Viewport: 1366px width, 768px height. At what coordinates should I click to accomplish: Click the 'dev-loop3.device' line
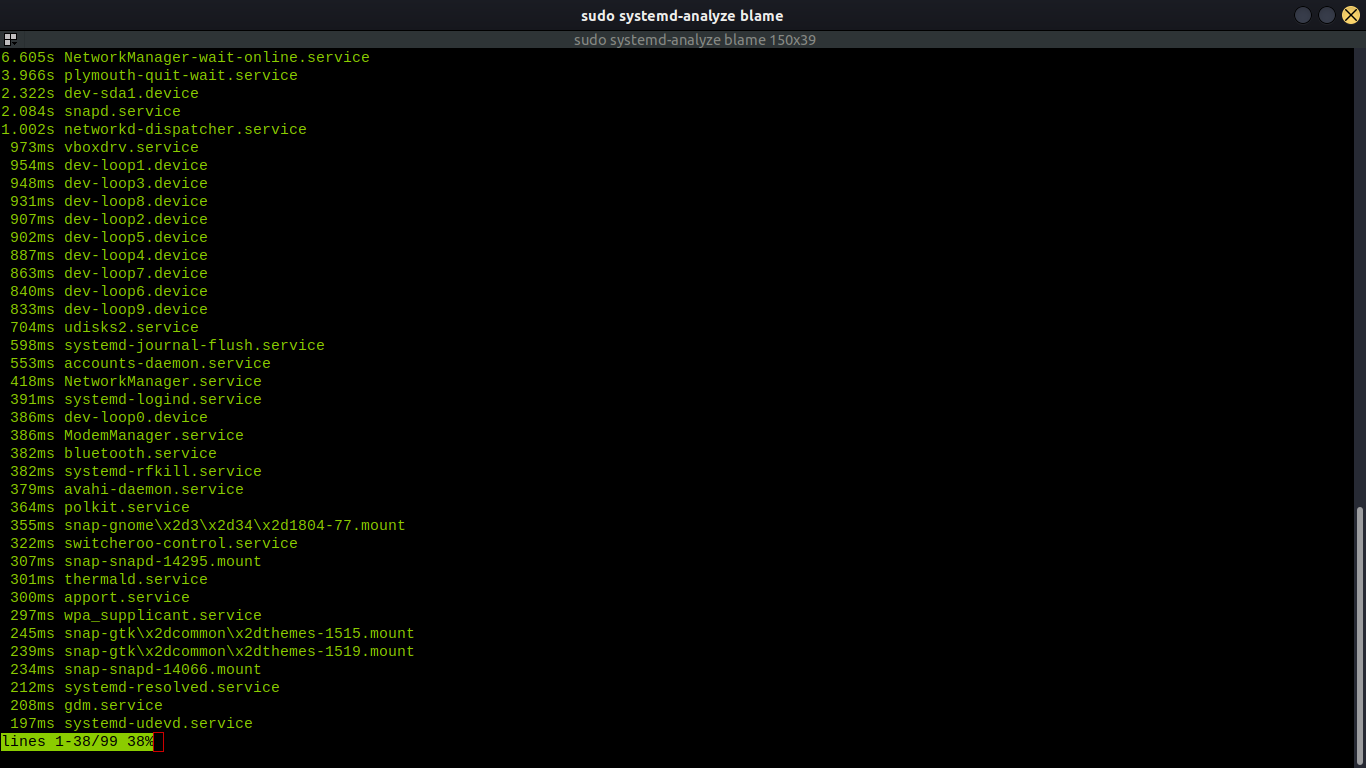pos(136,184)
